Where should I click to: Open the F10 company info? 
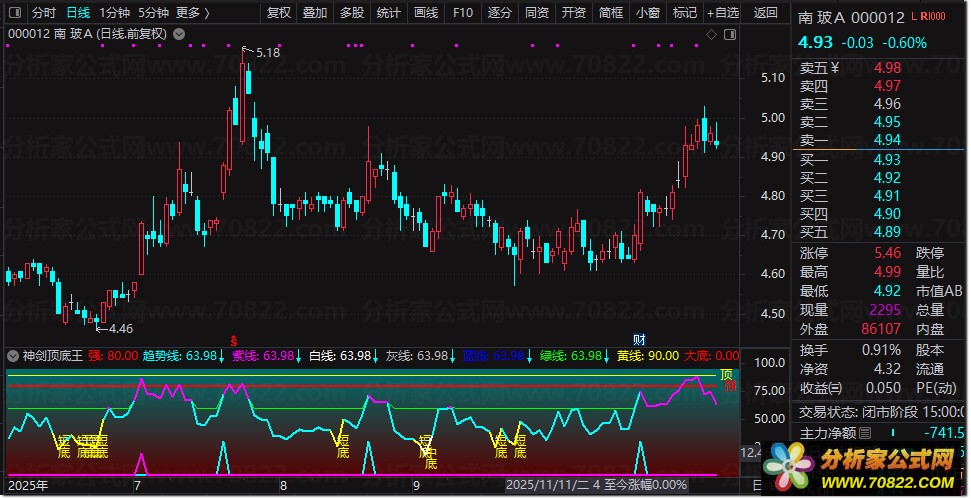tap(463, 12)
